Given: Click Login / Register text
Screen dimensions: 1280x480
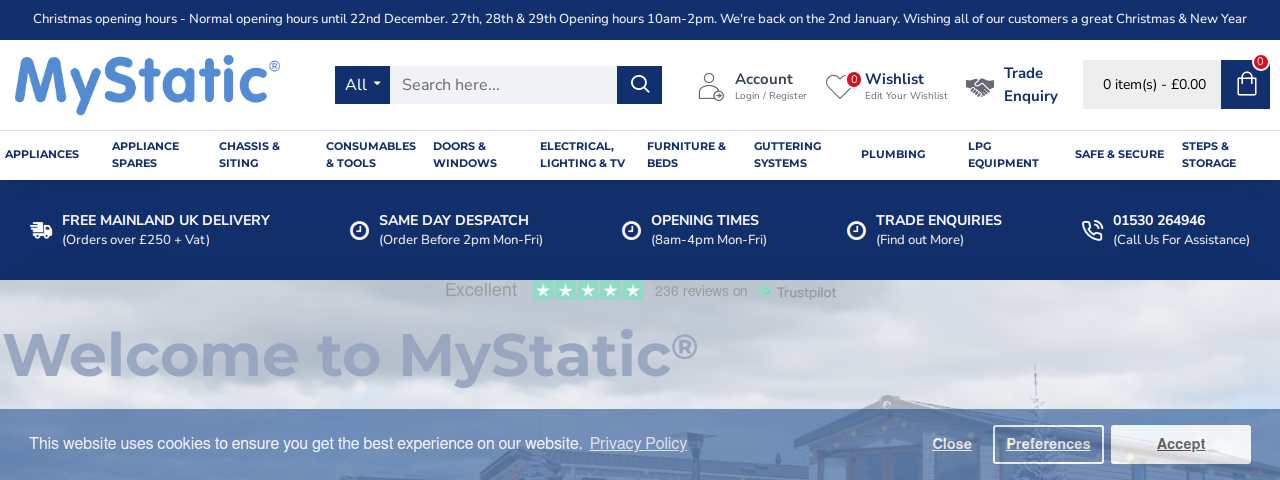Looking at the screenshot, I should [770, 96].
